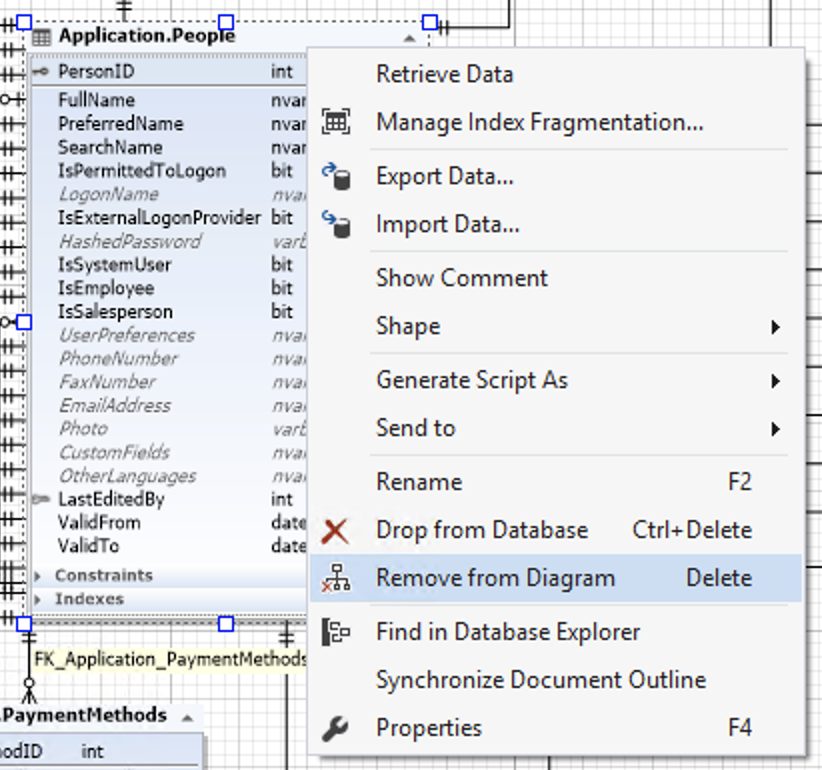Choose Drop from Database entry

click(556, 530)
